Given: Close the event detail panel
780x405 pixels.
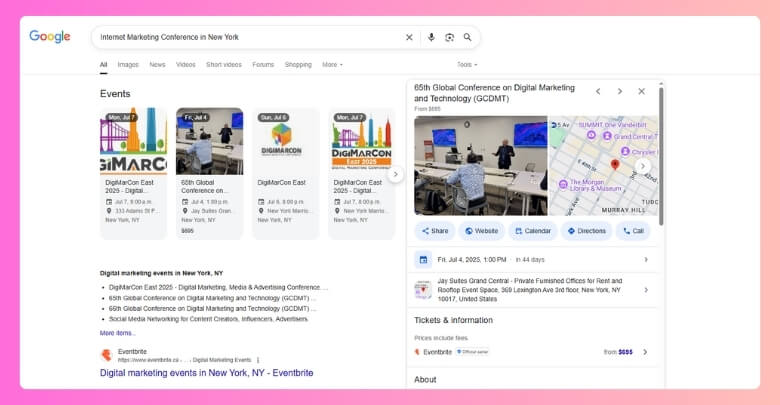Looking at the screenshot, I should pyautogui.click(x=642, y=92).
